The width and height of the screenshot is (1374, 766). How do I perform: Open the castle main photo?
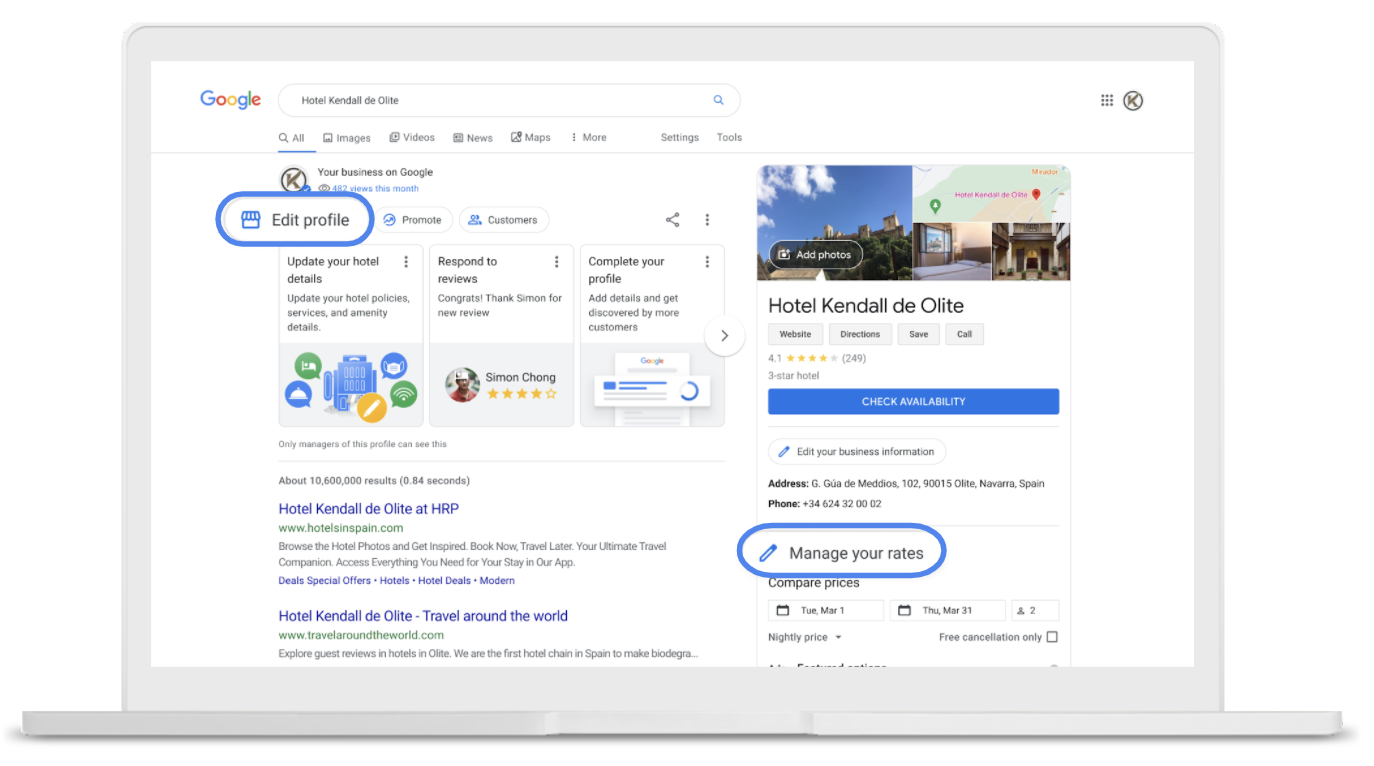tap(835, 222)
